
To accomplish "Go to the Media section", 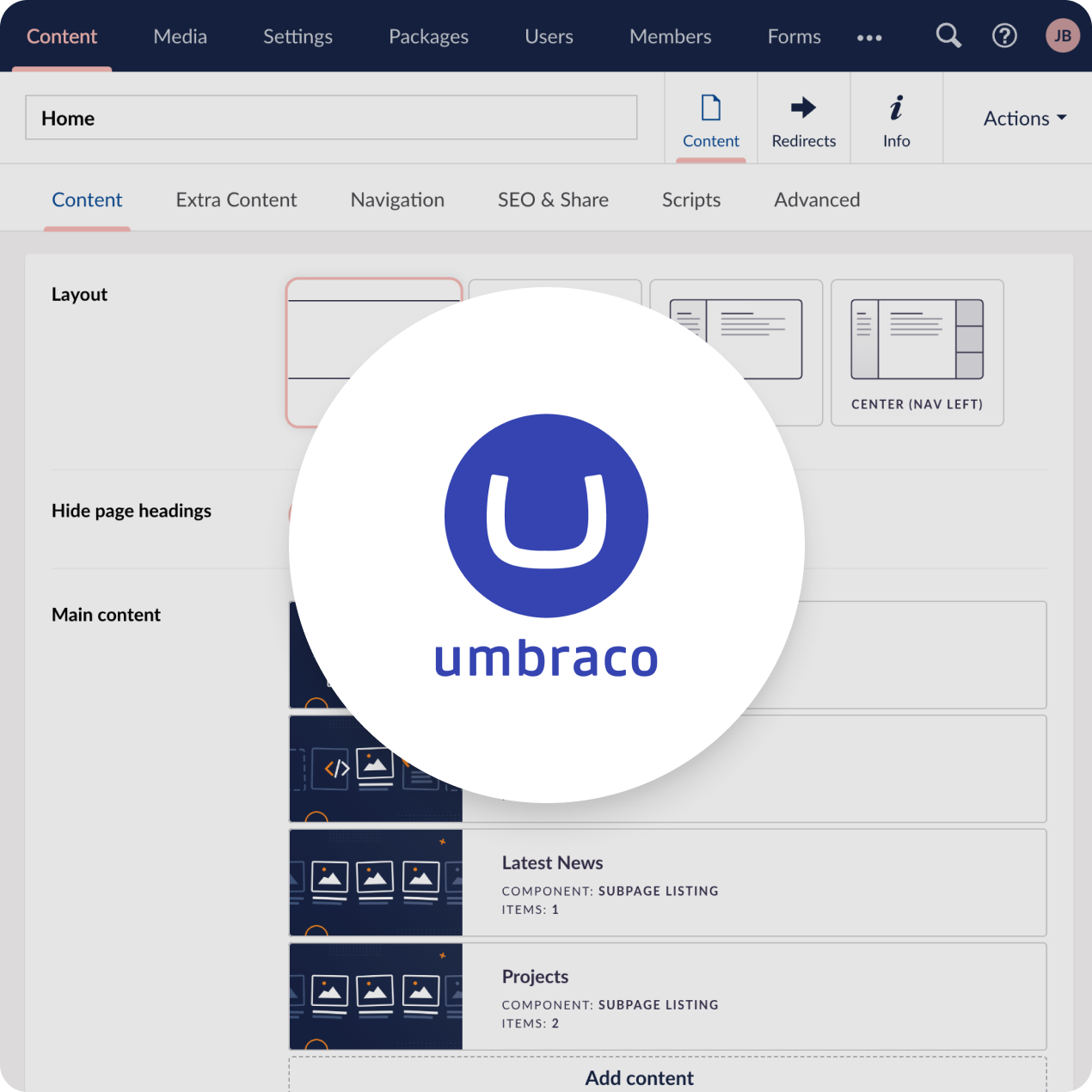I will tap(181, 36).
